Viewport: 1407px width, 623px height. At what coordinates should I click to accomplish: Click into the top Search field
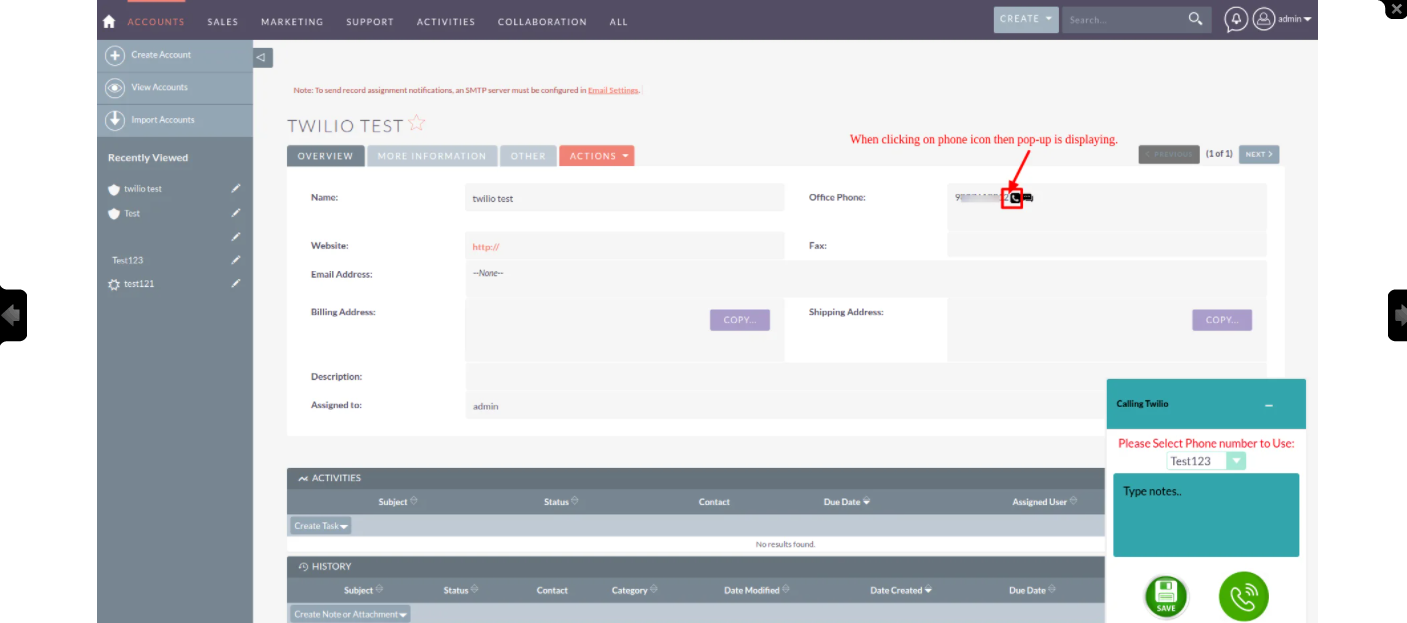pos(1125,19)
